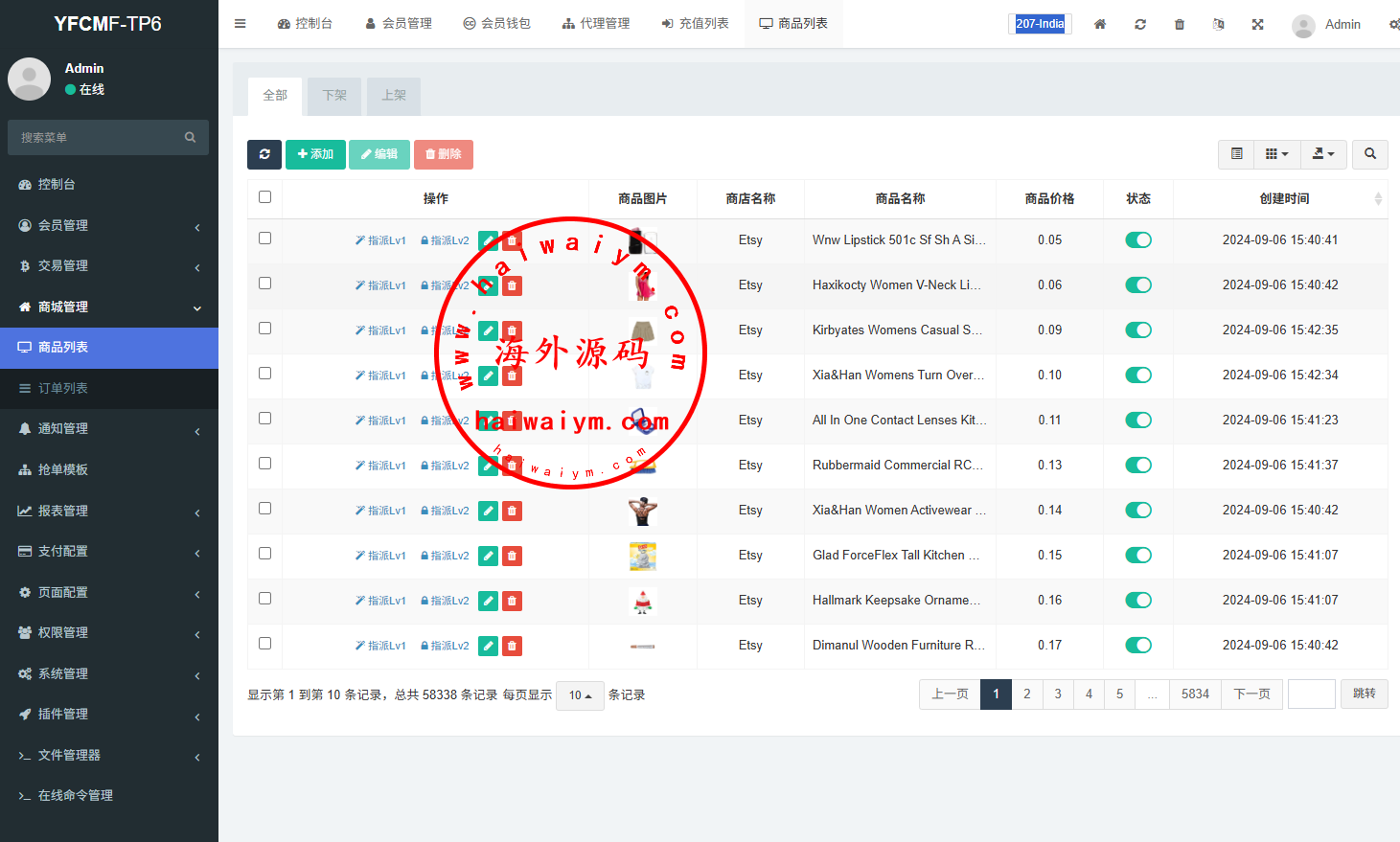Go to page 5834 in pagination

[x=1195, y=694]
